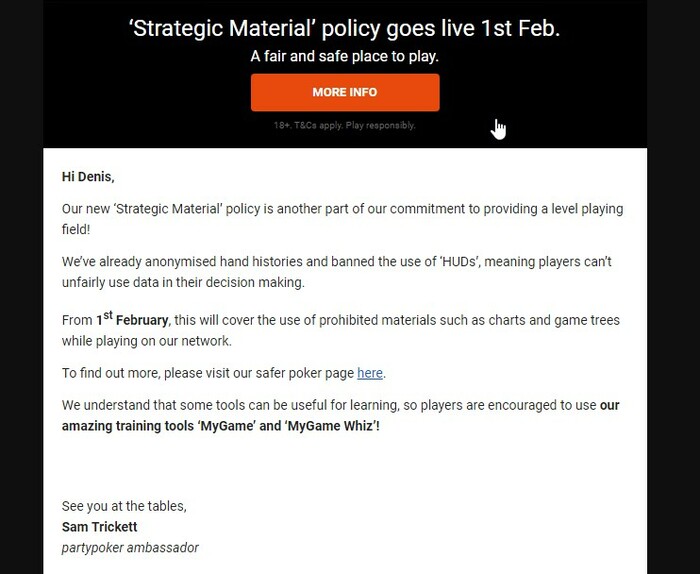Click the 'Strategic Material' policy banner headline

[344, 29]
